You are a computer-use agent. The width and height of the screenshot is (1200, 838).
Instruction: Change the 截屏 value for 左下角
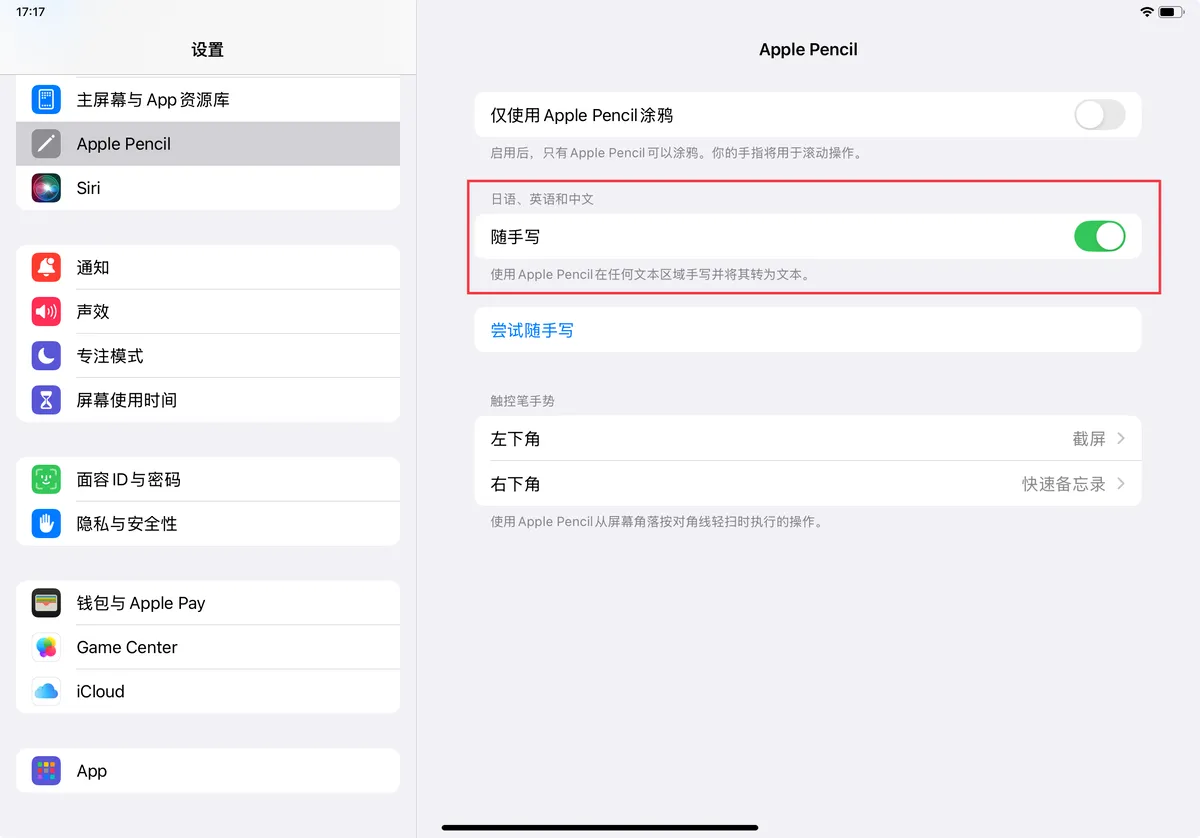(x=1089, y=438)
